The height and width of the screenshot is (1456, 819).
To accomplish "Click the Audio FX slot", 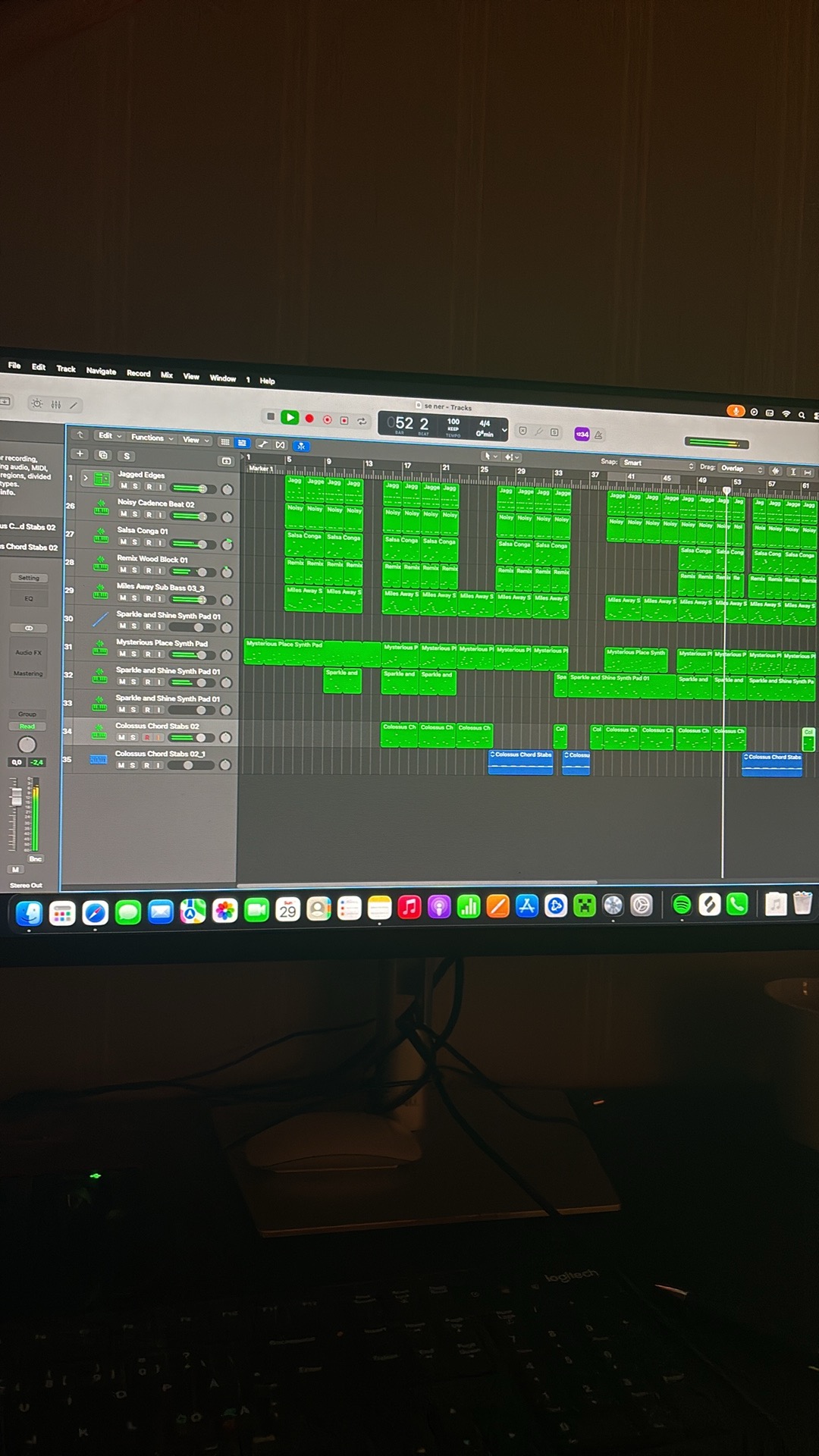I will tap(29, 652).
